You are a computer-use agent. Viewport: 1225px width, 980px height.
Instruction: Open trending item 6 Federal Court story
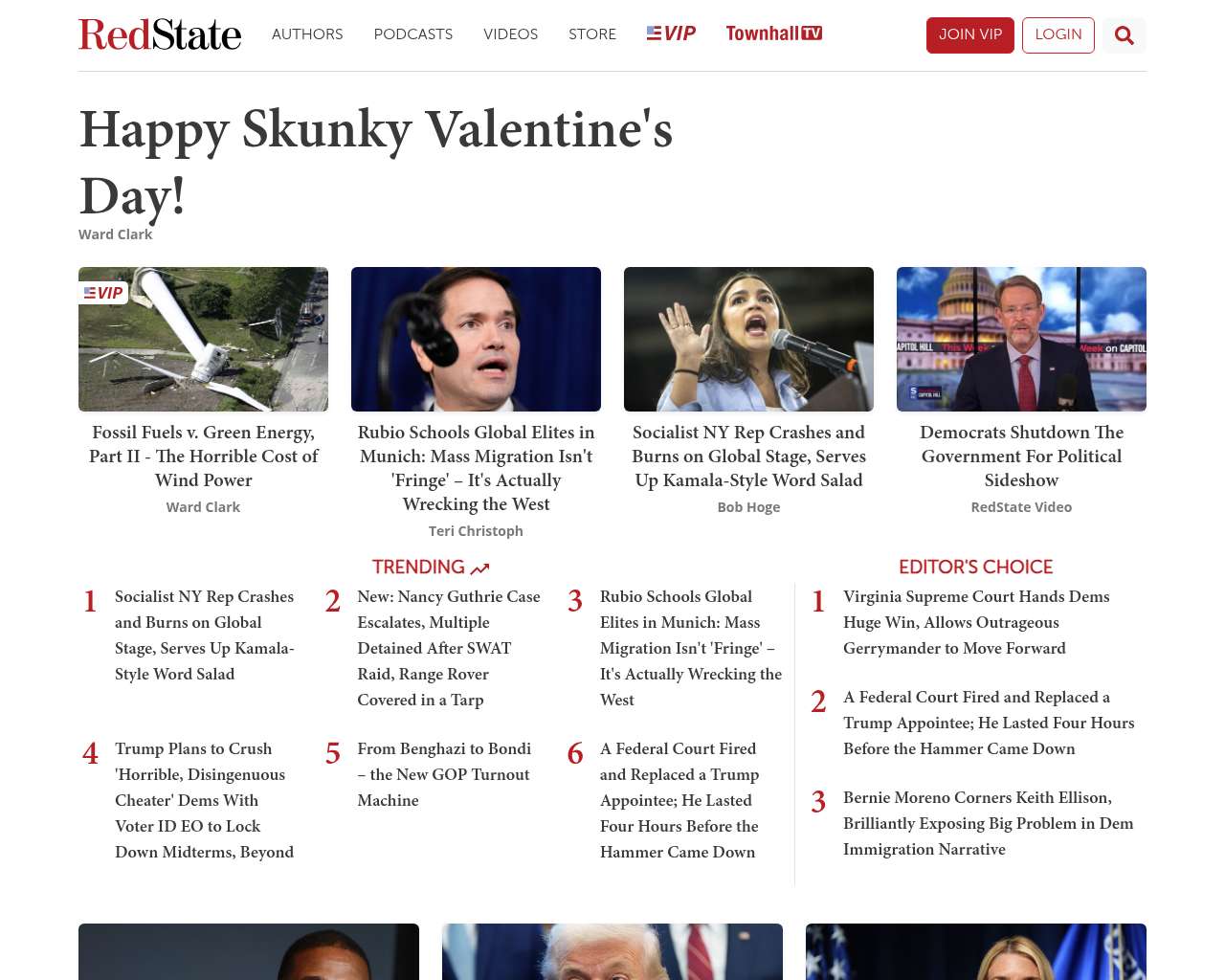tap(679, 800)
